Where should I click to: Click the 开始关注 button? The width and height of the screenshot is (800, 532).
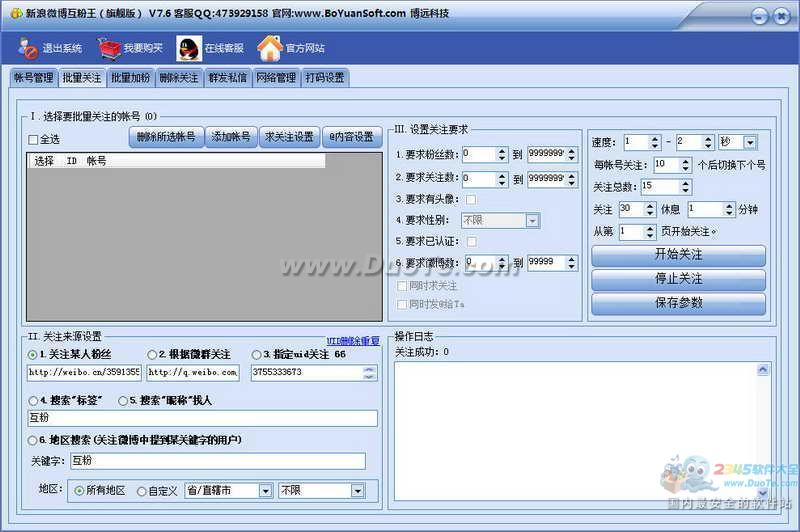[679, 255]
